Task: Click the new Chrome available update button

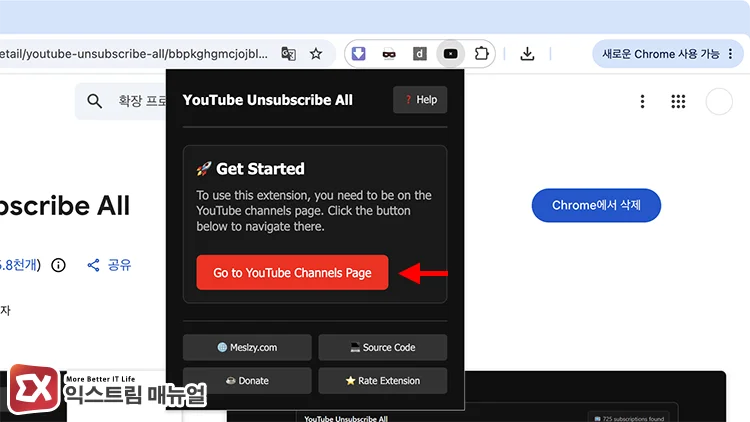Action: point(668,54)
